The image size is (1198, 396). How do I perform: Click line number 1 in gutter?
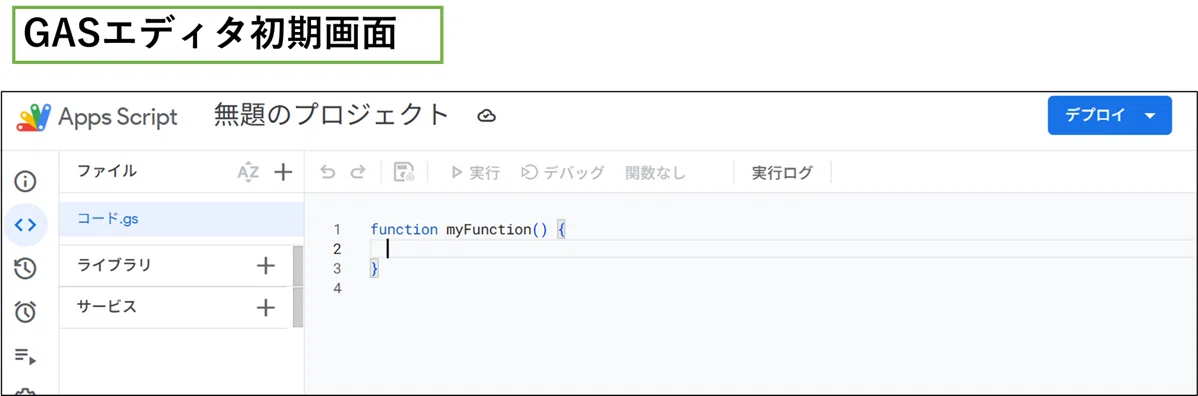337,229
